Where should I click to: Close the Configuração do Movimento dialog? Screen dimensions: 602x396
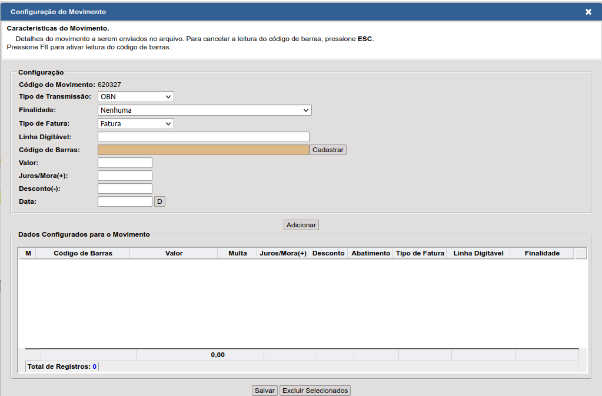click(x=588, y=12)
